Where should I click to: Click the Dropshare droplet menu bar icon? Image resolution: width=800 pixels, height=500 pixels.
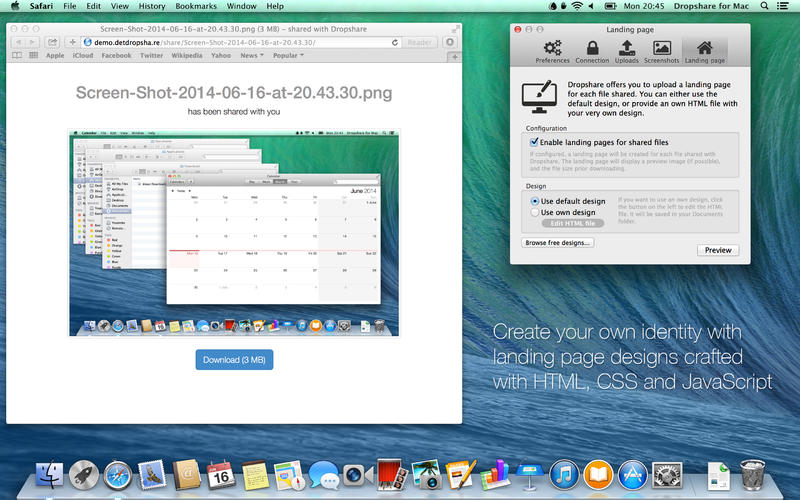[x=553, y=6]
